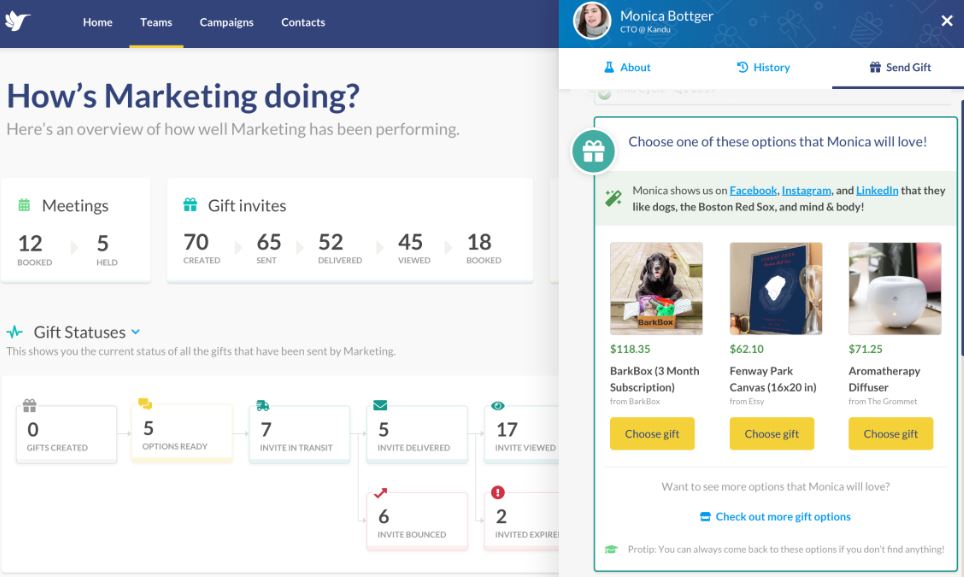
Task: Expand the Gift Statuses dropdown arrow
Action: coord(136,332)
